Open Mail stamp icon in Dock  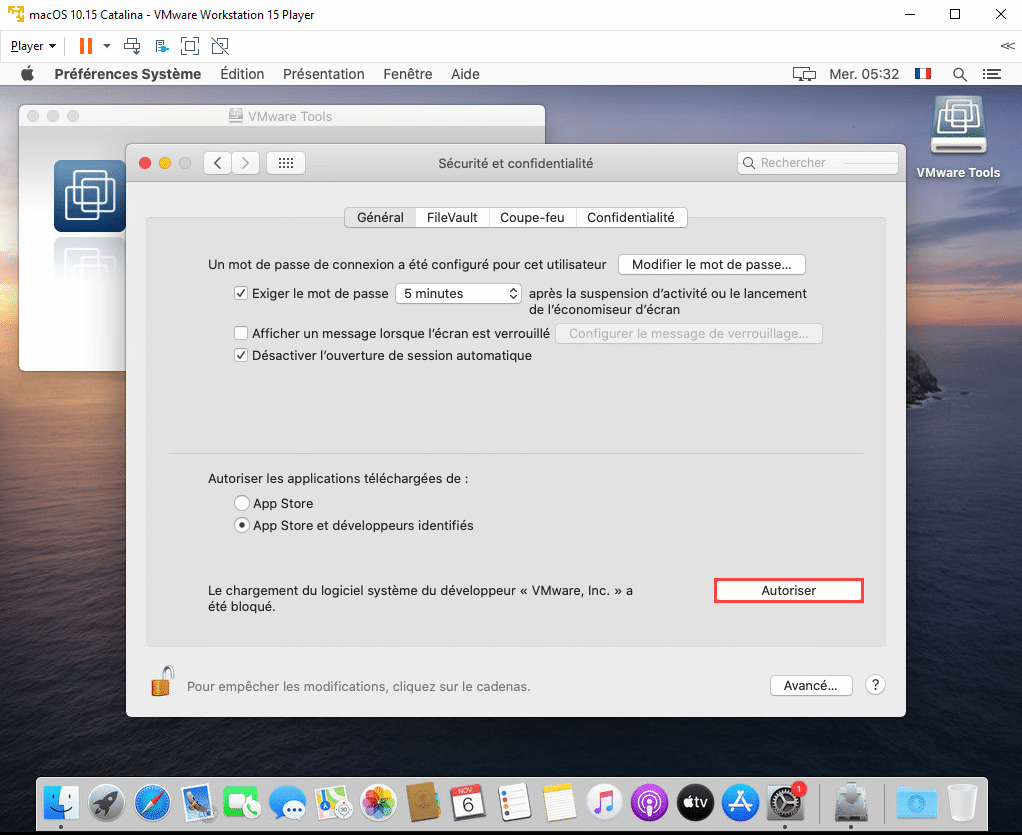197,802
